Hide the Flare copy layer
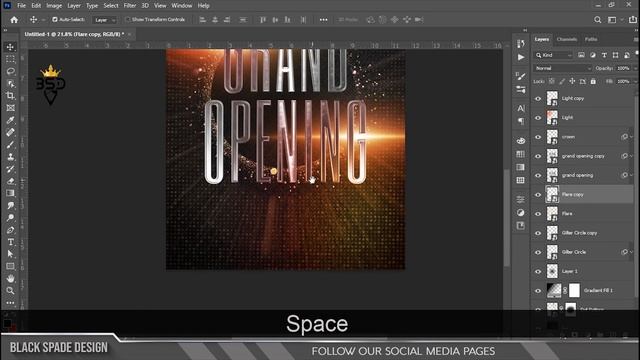The width and height of the screenshot is (640, 360). point(538,195)
